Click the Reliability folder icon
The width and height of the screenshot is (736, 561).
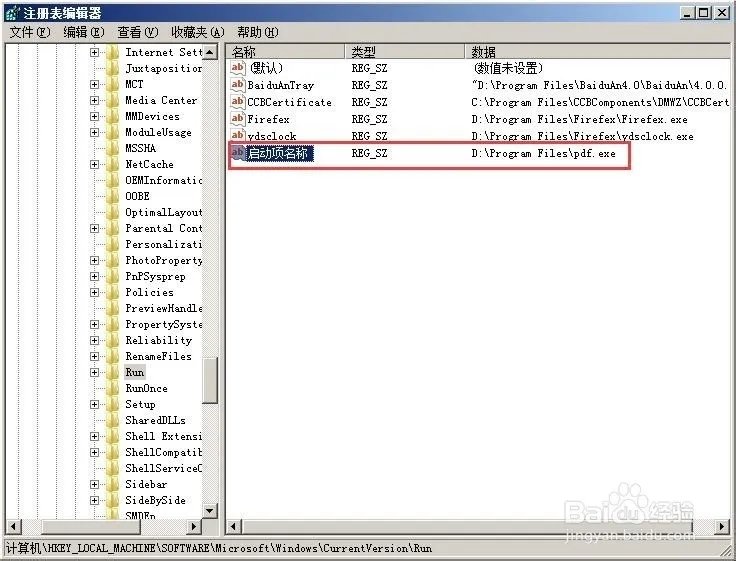113,340
